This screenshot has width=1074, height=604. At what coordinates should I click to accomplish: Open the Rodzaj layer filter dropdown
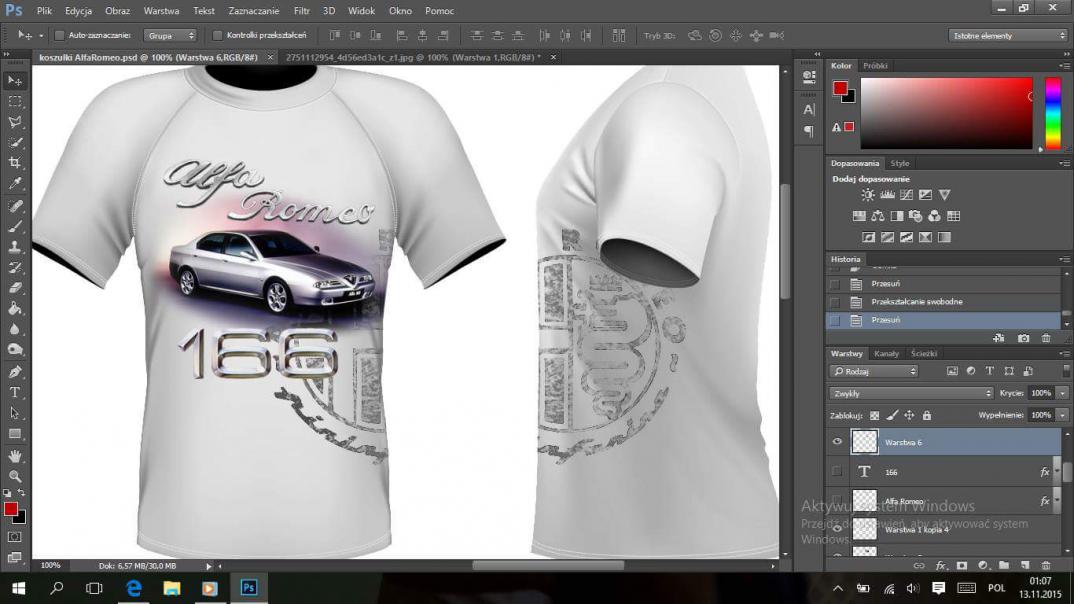874,371
